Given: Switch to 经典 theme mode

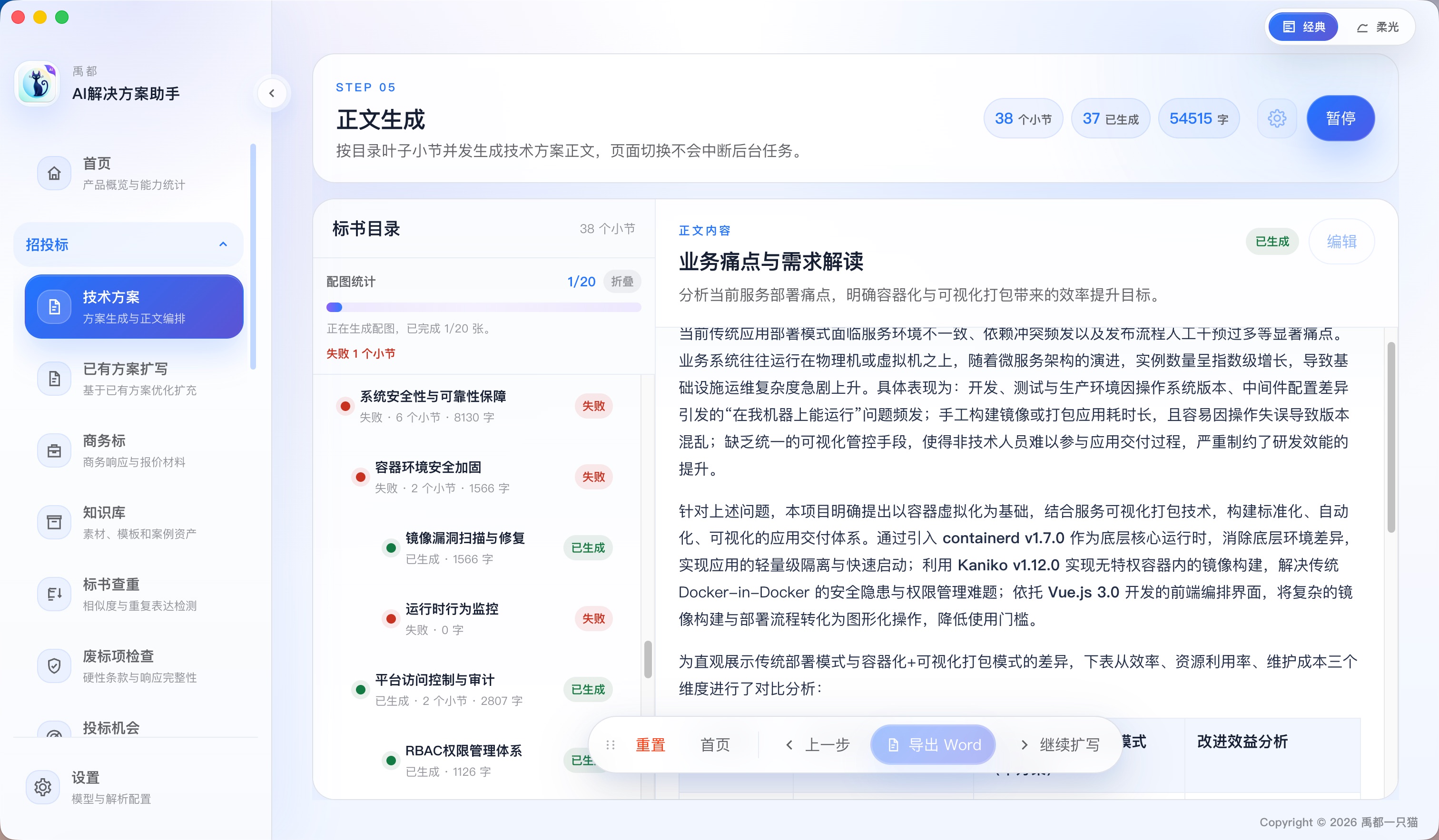Looking at the screenshot, I should (1303, 27).
